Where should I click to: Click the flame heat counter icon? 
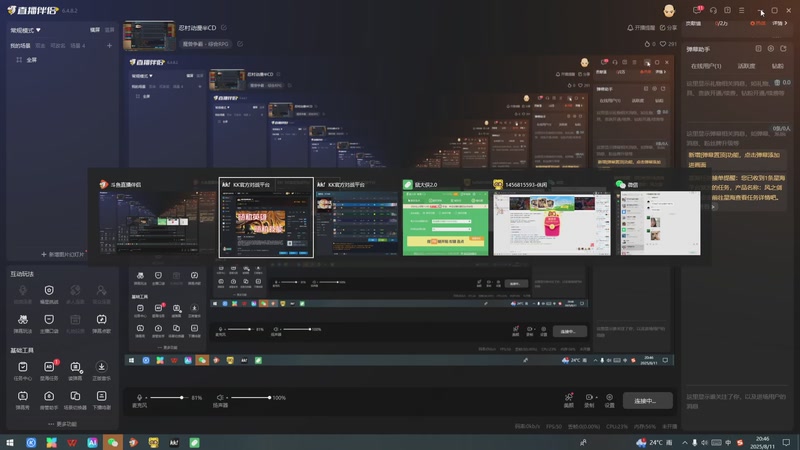pyautogui.click(x=647, y=44)
